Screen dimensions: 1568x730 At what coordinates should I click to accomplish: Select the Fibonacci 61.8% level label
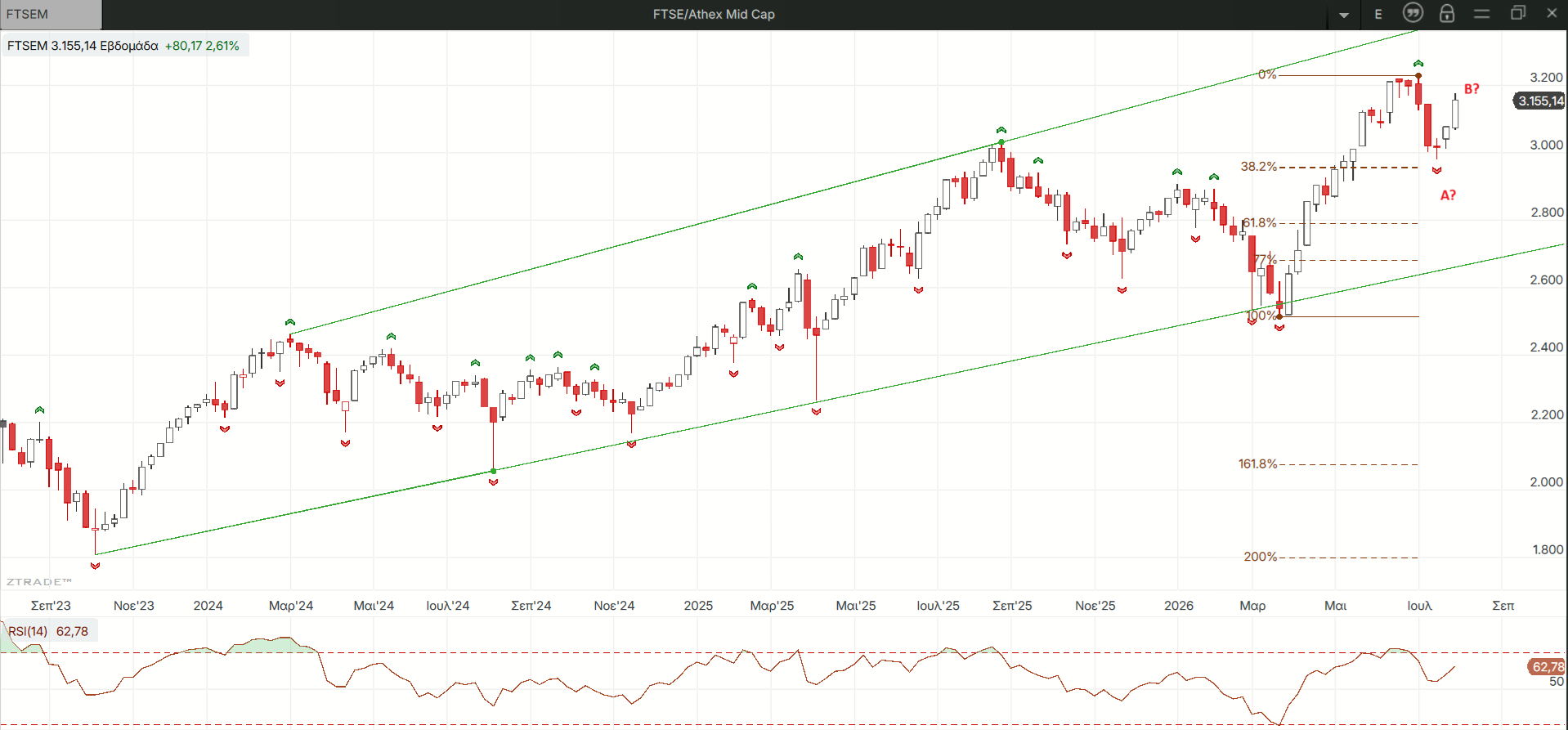tap(1260, 223)
